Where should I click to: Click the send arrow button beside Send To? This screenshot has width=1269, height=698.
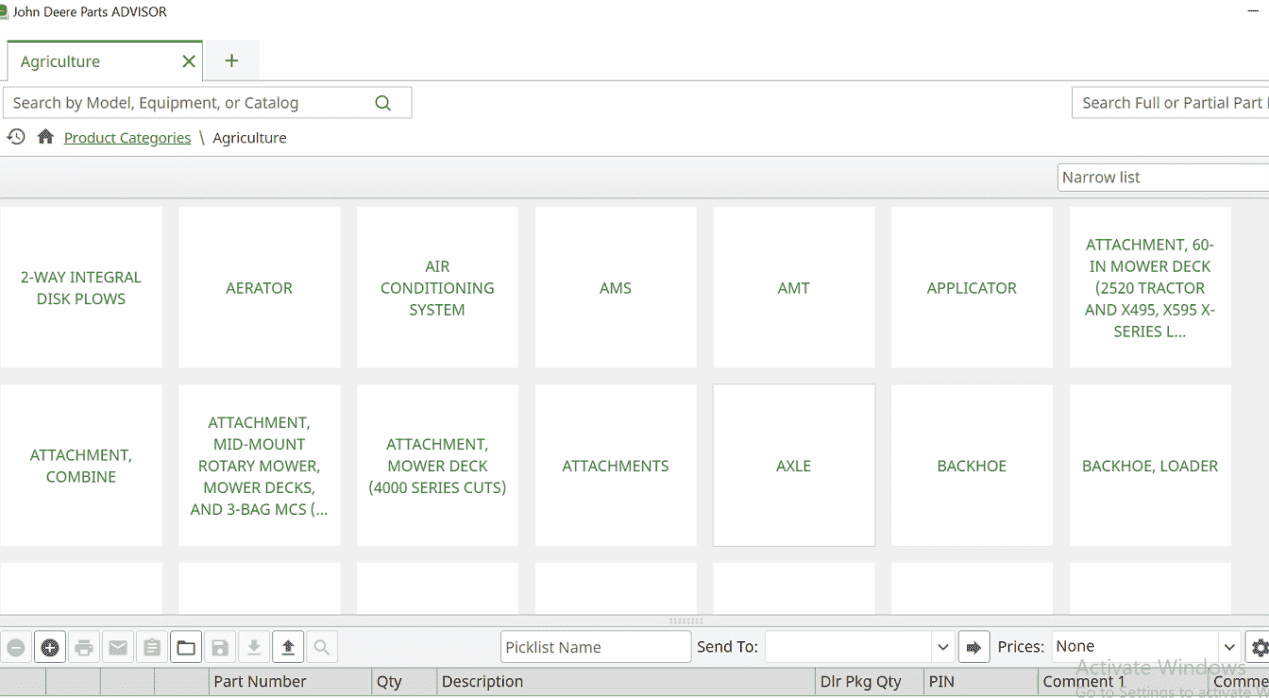[973, 647]
